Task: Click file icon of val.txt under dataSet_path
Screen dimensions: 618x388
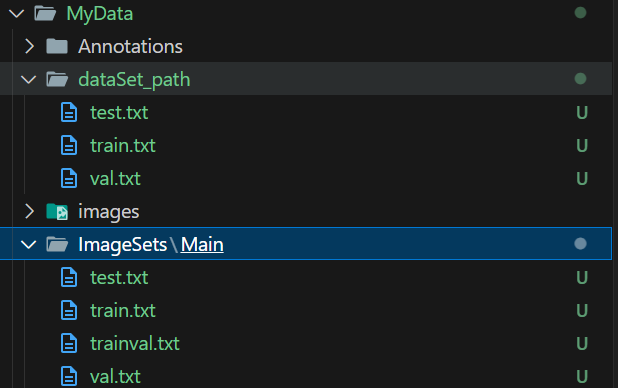Action: coord(69,178)
